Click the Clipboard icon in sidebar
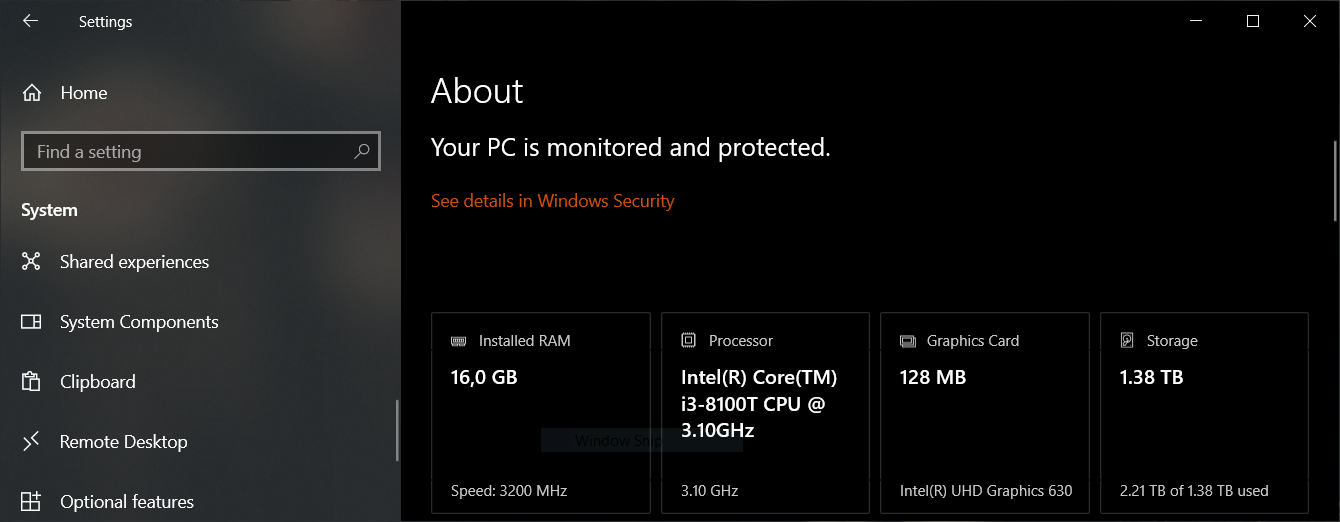 [x=31, y=382]
